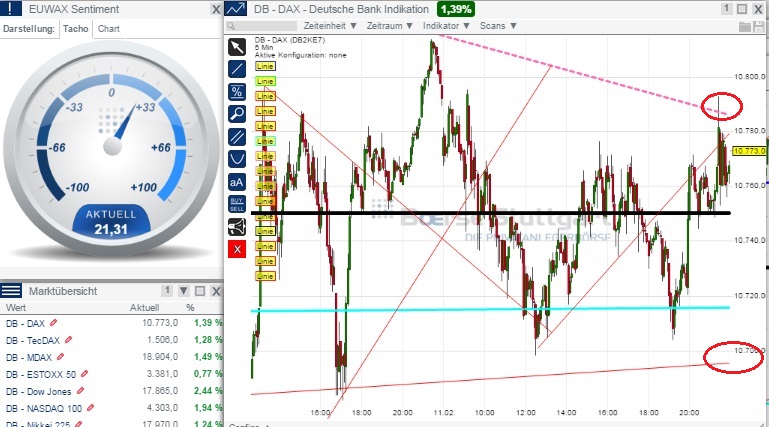Image resolution: width=769 pixels, height=427 pixels.
Task: Sort by the Aktuell column header
Action: [144, 307]
